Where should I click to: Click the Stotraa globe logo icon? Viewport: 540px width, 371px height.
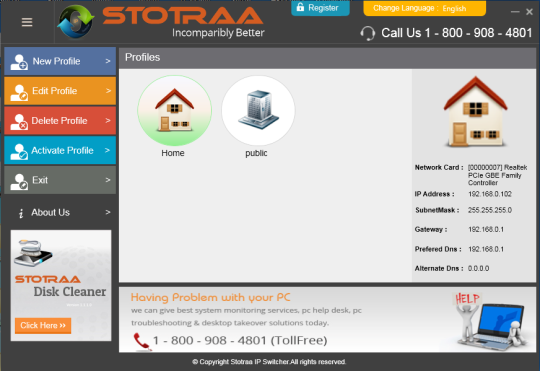tap(76, 22)
